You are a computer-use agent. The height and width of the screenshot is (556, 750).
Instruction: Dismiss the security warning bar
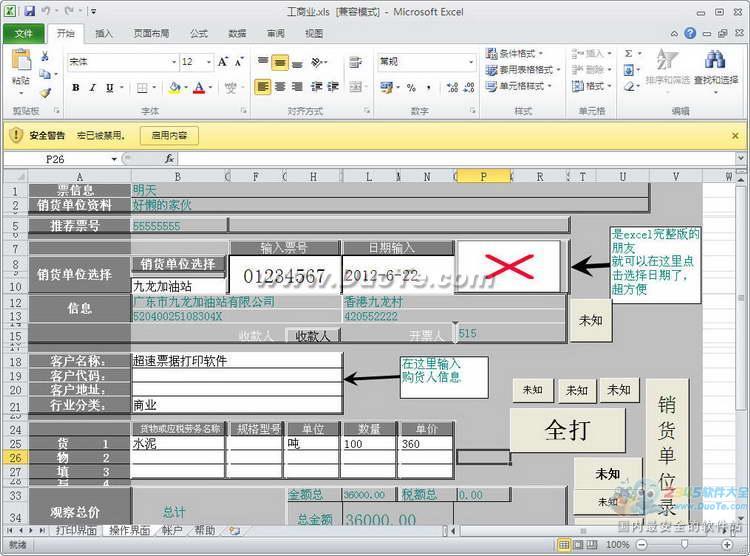click(735, 136)
